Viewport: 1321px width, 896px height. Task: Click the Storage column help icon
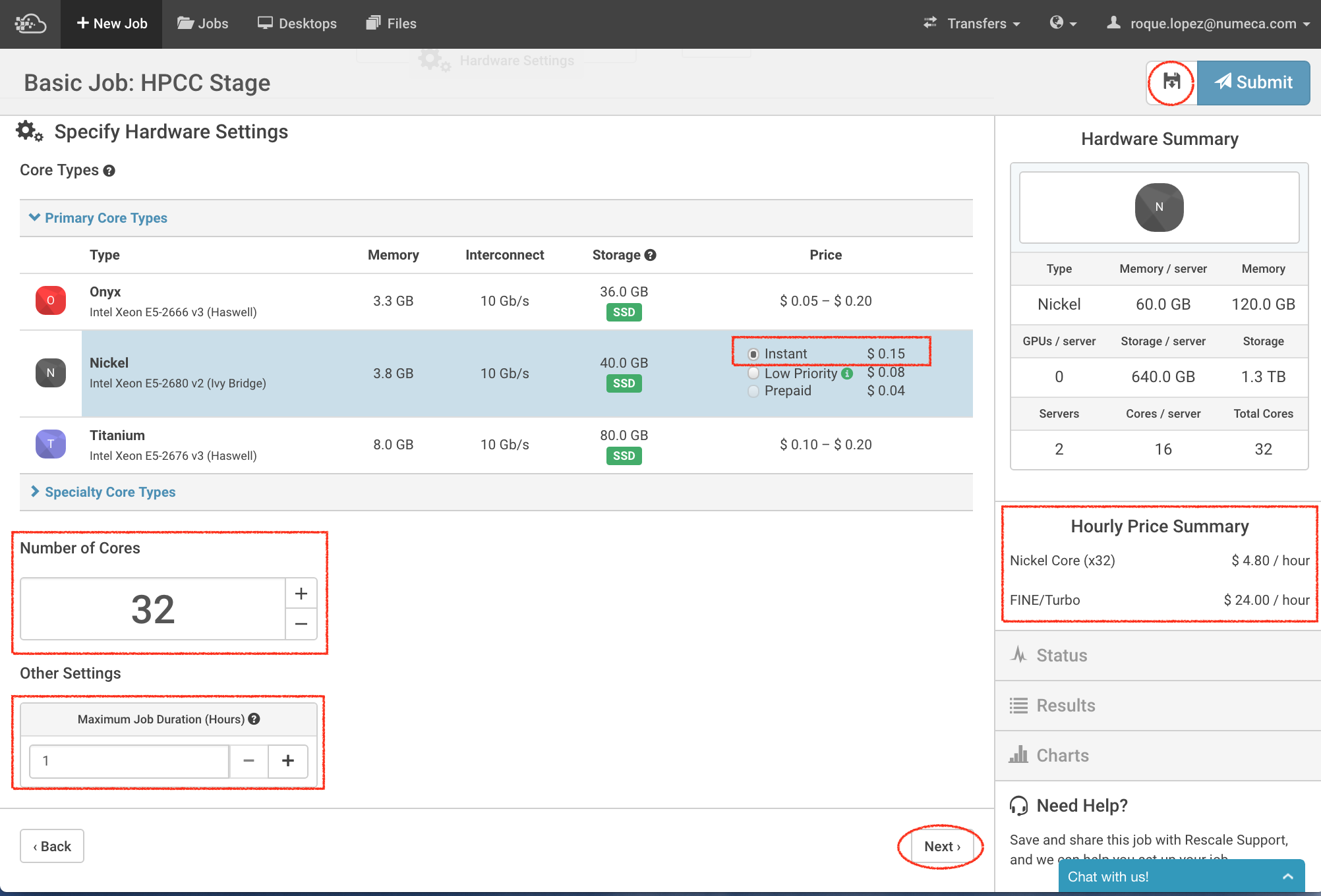pyautogui.click(x=651, y=255)
